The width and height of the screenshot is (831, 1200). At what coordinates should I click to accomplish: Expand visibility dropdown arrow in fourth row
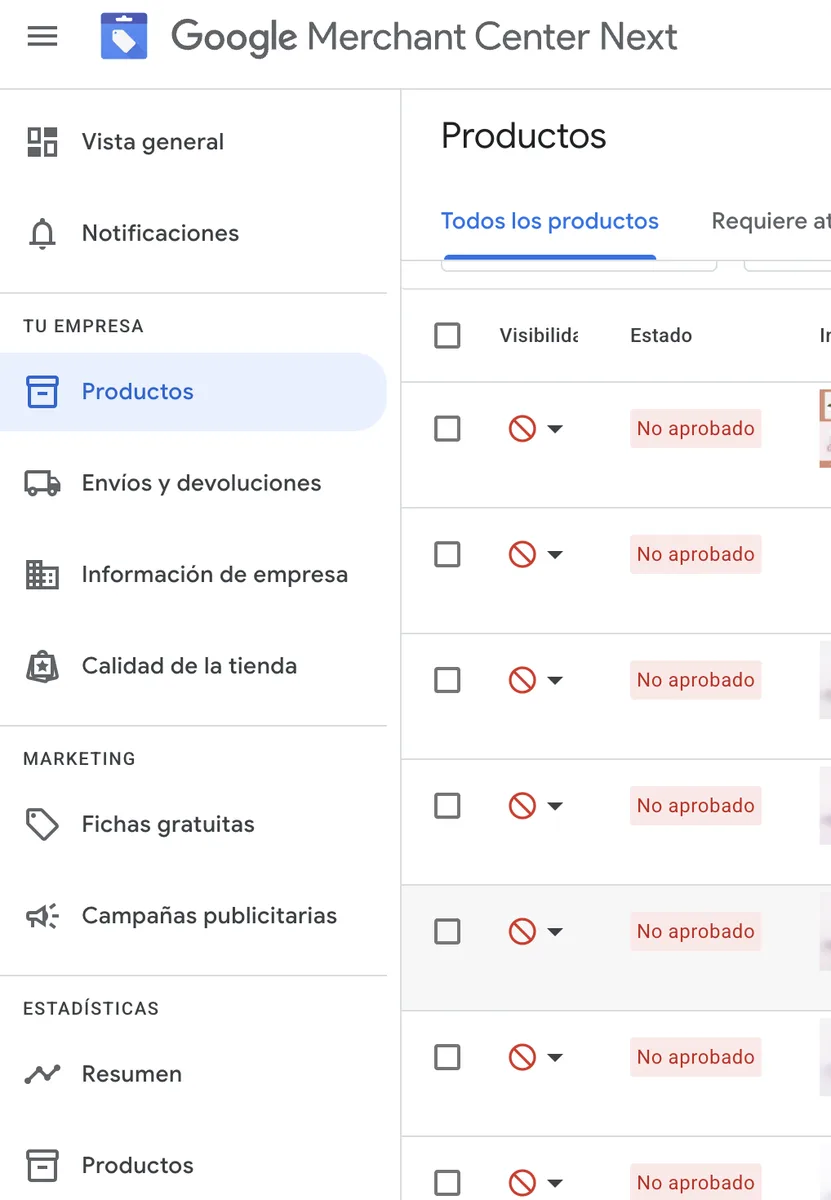(555, 807)
